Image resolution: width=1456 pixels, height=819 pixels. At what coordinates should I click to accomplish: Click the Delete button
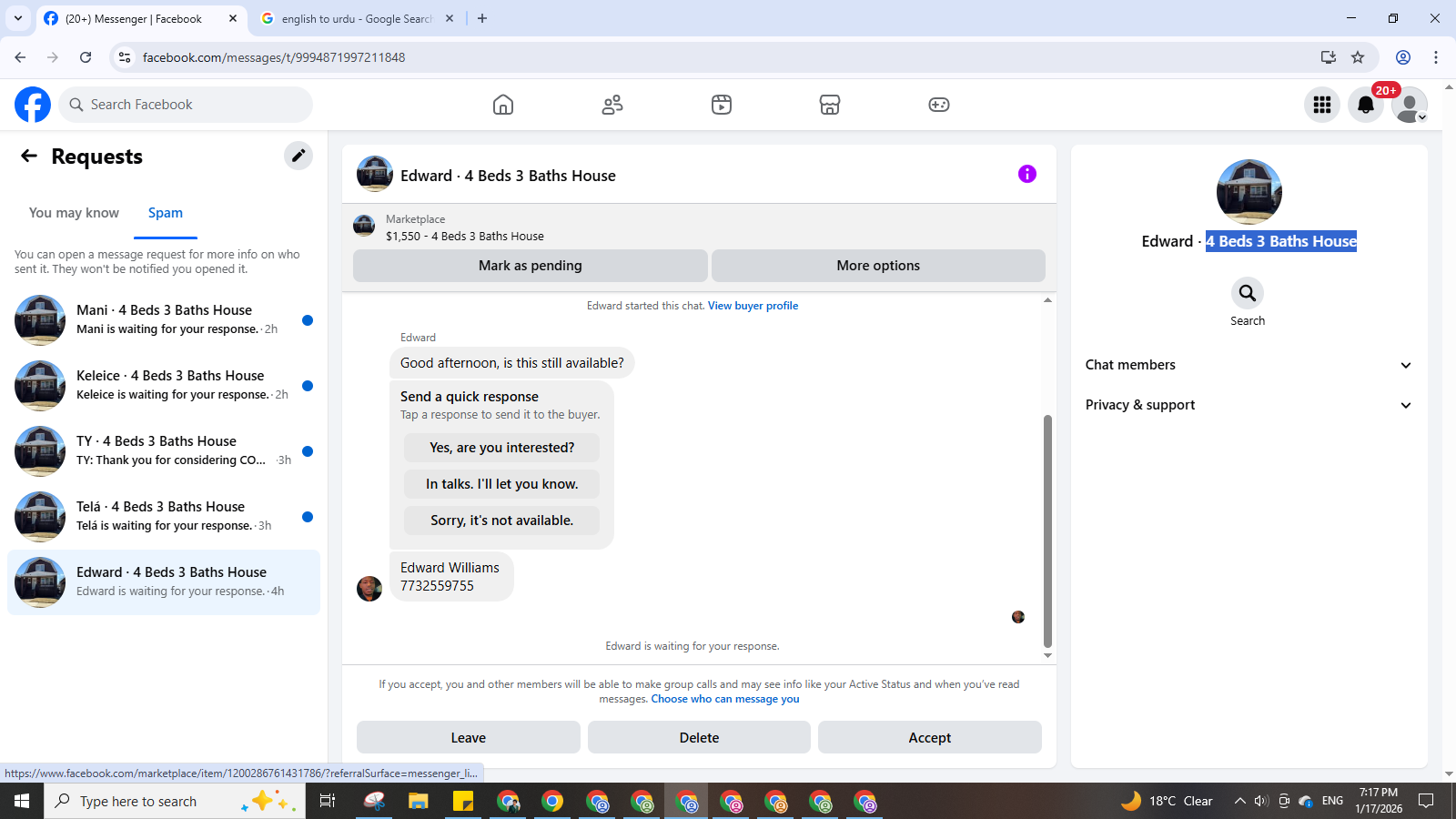point(699,737)
